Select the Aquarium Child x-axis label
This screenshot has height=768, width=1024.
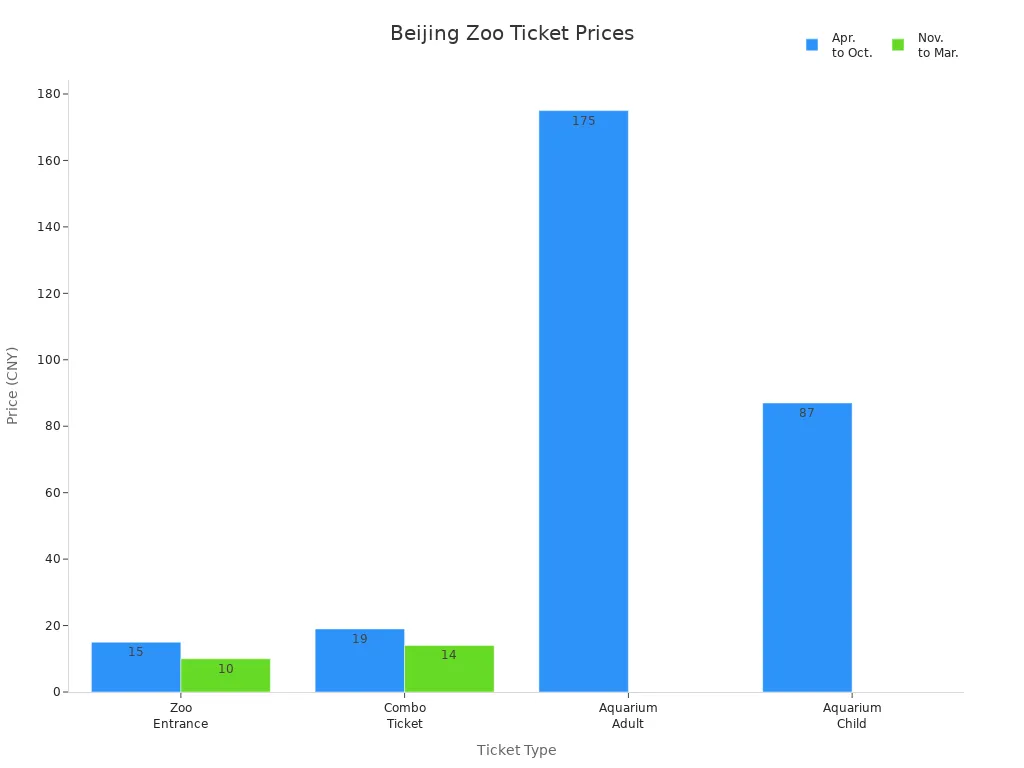(852, 716)
